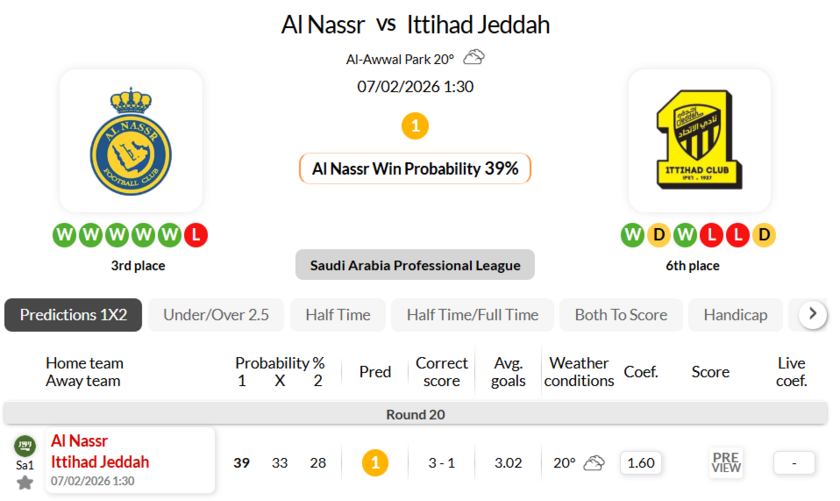Open the Saudi Arabia Professional League link
The height and width of the screenshot is (501, 840).
(415, 265)
